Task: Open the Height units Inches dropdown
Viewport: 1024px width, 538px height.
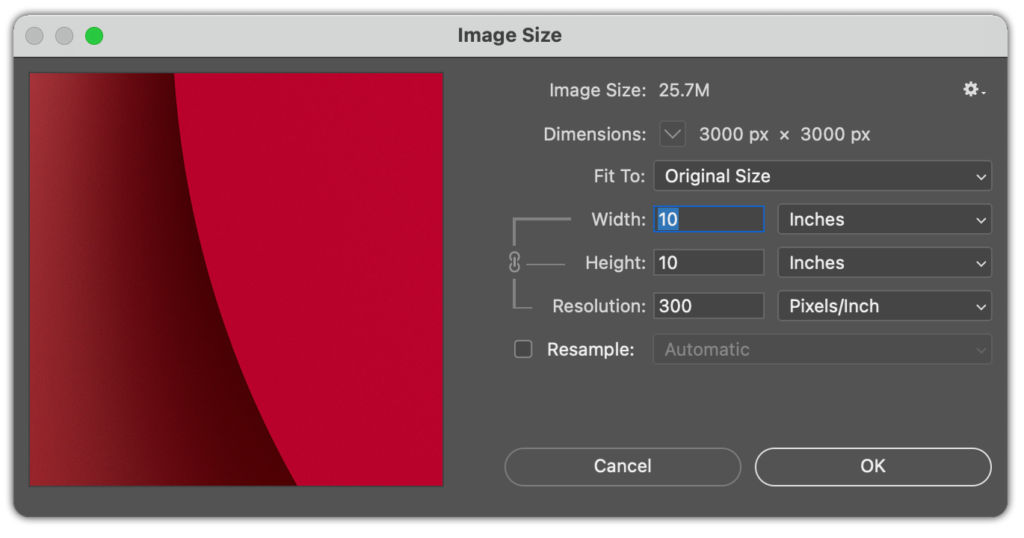Action: pyautogui.click(x=884, y=262)
